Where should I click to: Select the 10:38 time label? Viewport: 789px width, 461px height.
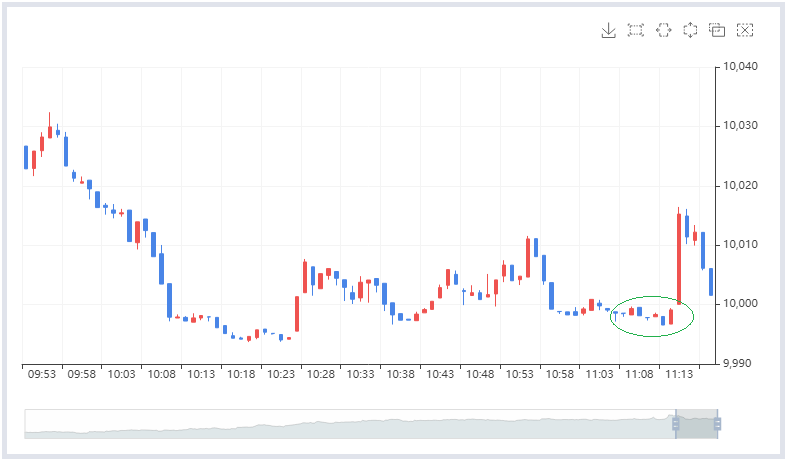[x=401, y=374]
